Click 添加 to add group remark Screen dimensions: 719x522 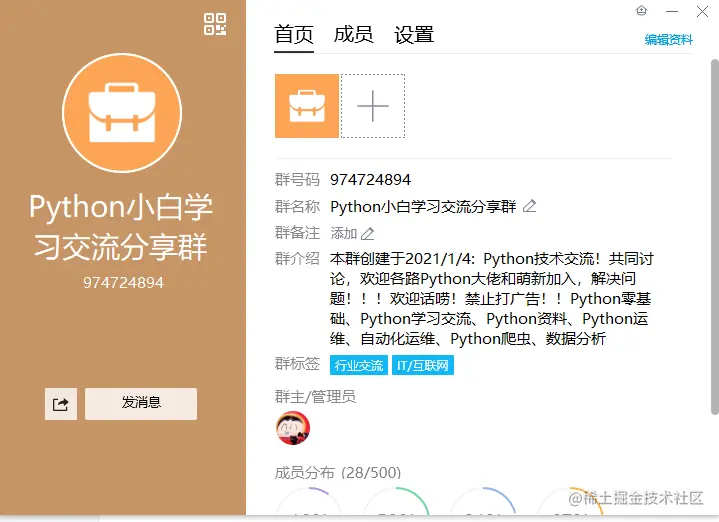(x=343, y=233)
